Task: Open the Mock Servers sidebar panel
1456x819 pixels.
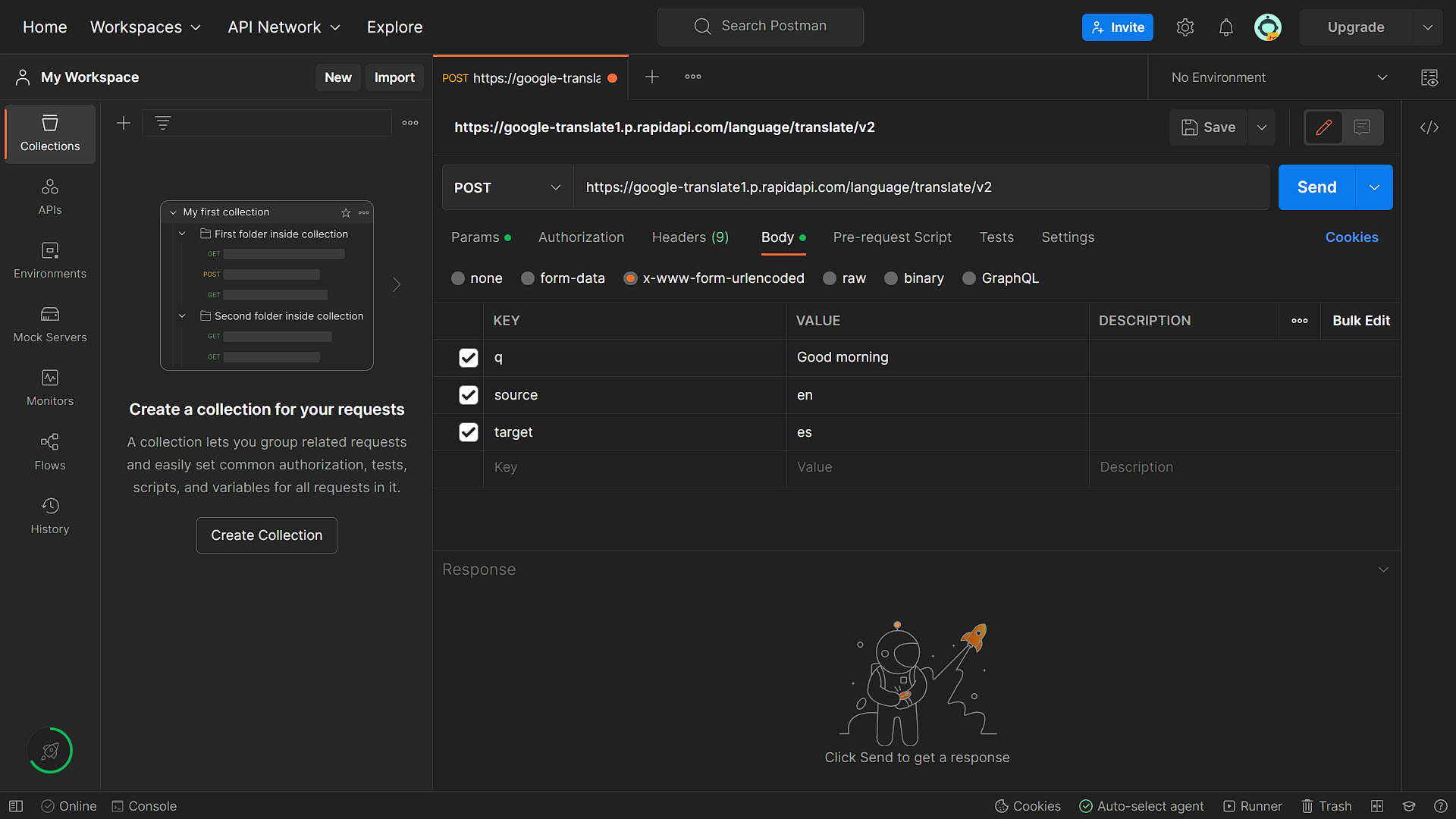Action: point(50,325)
